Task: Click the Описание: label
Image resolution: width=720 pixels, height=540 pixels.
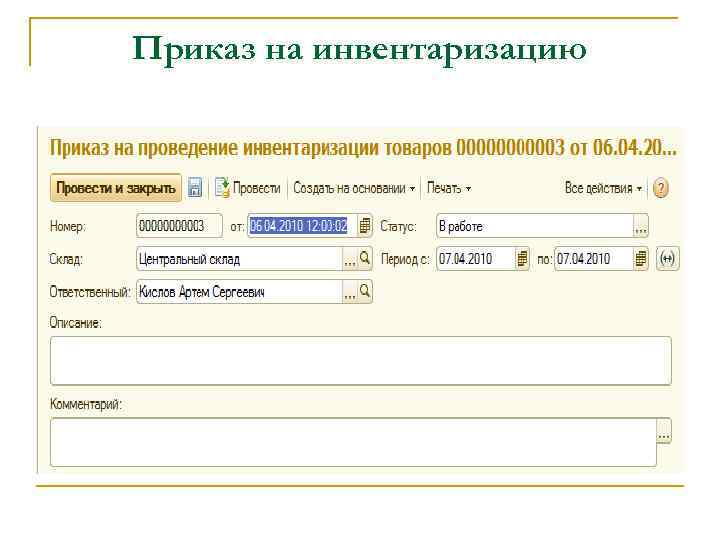Action: [75, 323]
